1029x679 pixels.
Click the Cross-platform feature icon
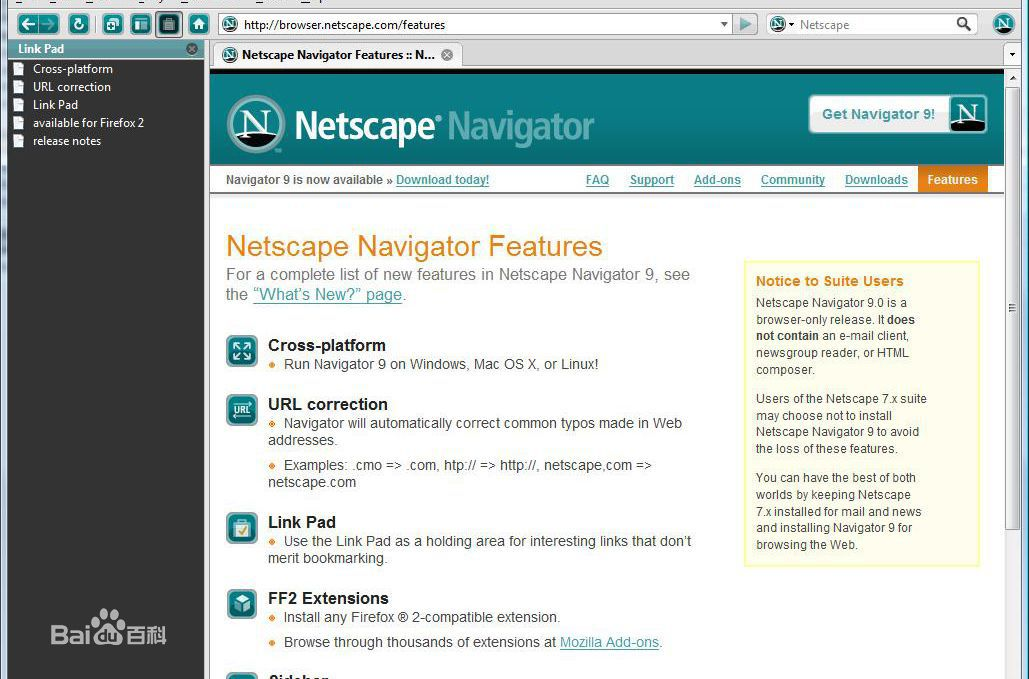[x=242, y=351]
